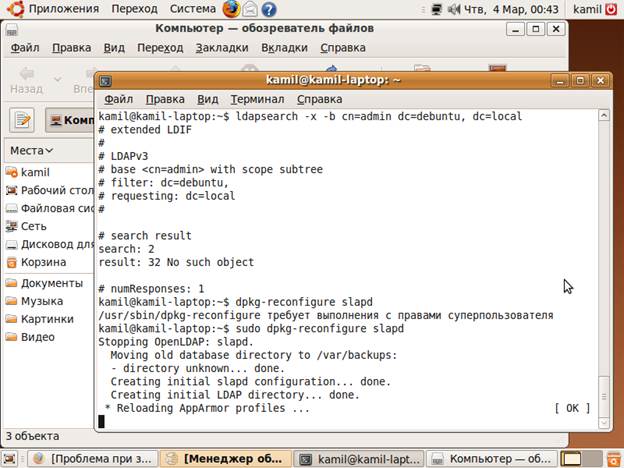The image size is (624, 468).
Task: Switch to the Проблема при з... taskbar window
Action: coord(94,459)
